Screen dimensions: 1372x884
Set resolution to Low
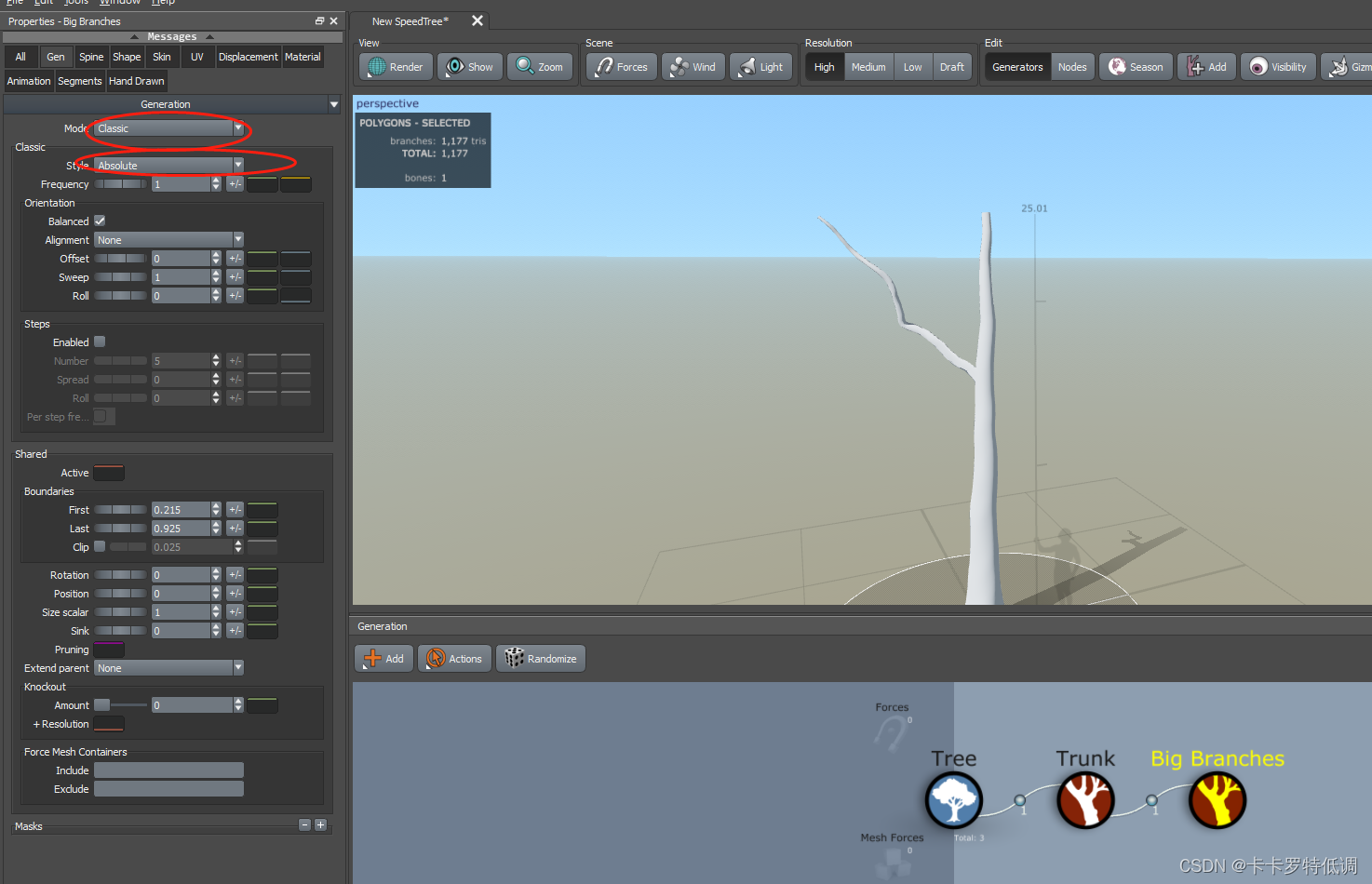click(x=913, y=67)
